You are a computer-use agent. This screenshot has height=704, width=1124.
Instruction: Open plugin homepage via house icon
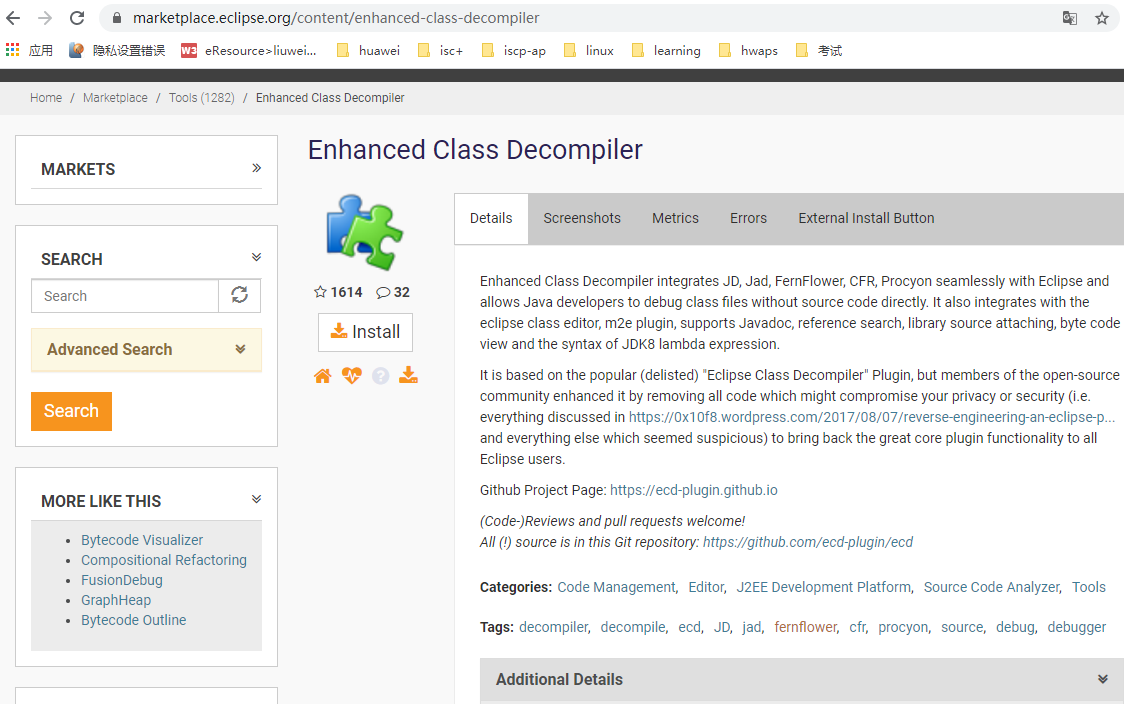323,376
